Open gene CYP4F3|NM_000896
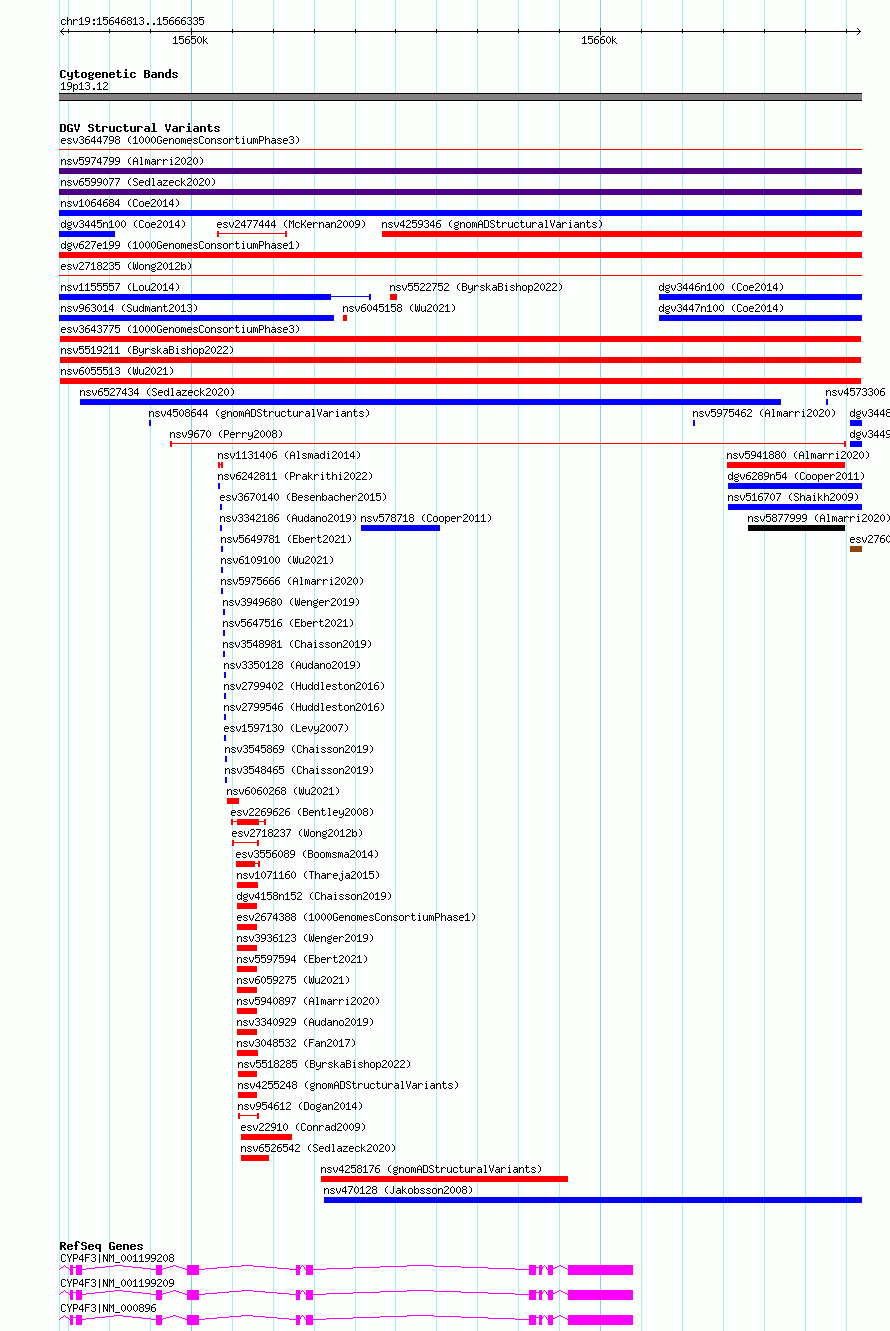Viewport: 890px width, 1331px height. click(x=346, y=1319)
